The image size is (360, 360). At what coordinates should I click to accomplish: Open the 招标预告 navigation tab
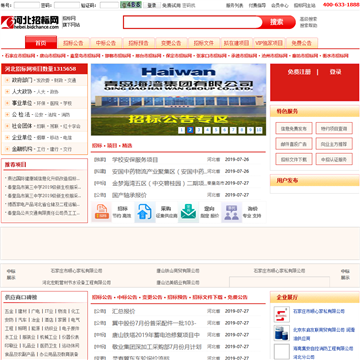[x=138, y=43]
